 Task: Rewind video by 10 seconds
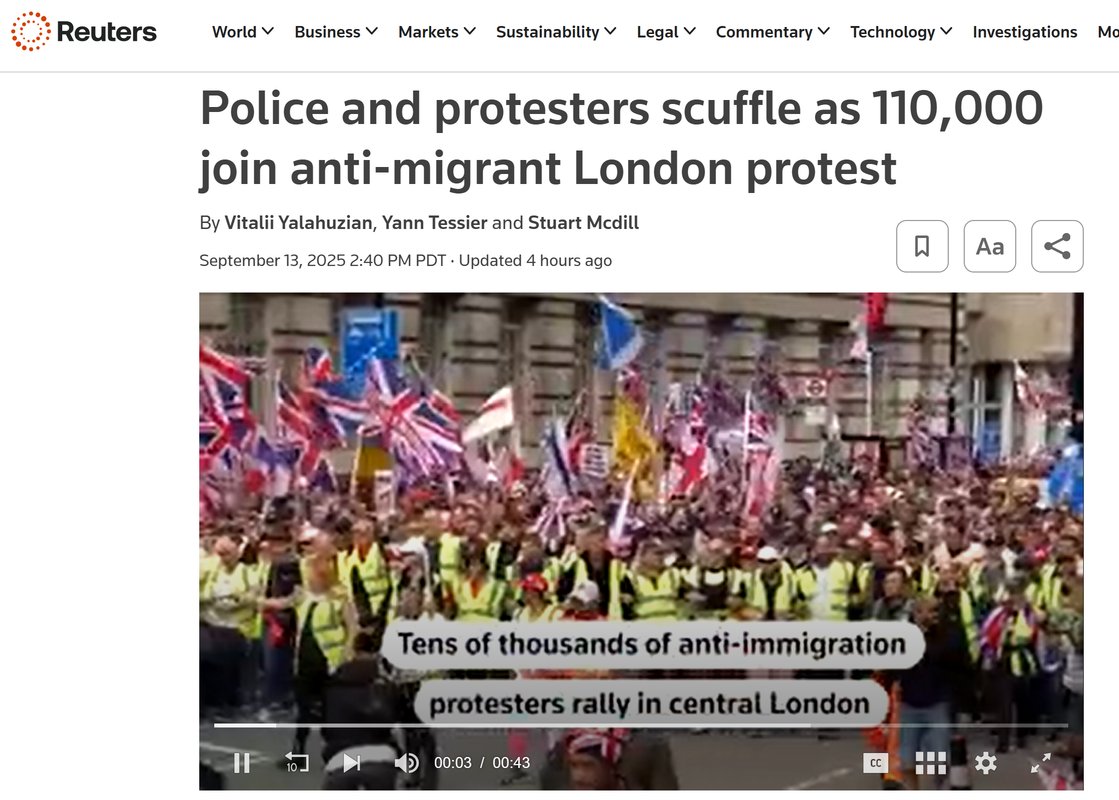click(296, 762)
